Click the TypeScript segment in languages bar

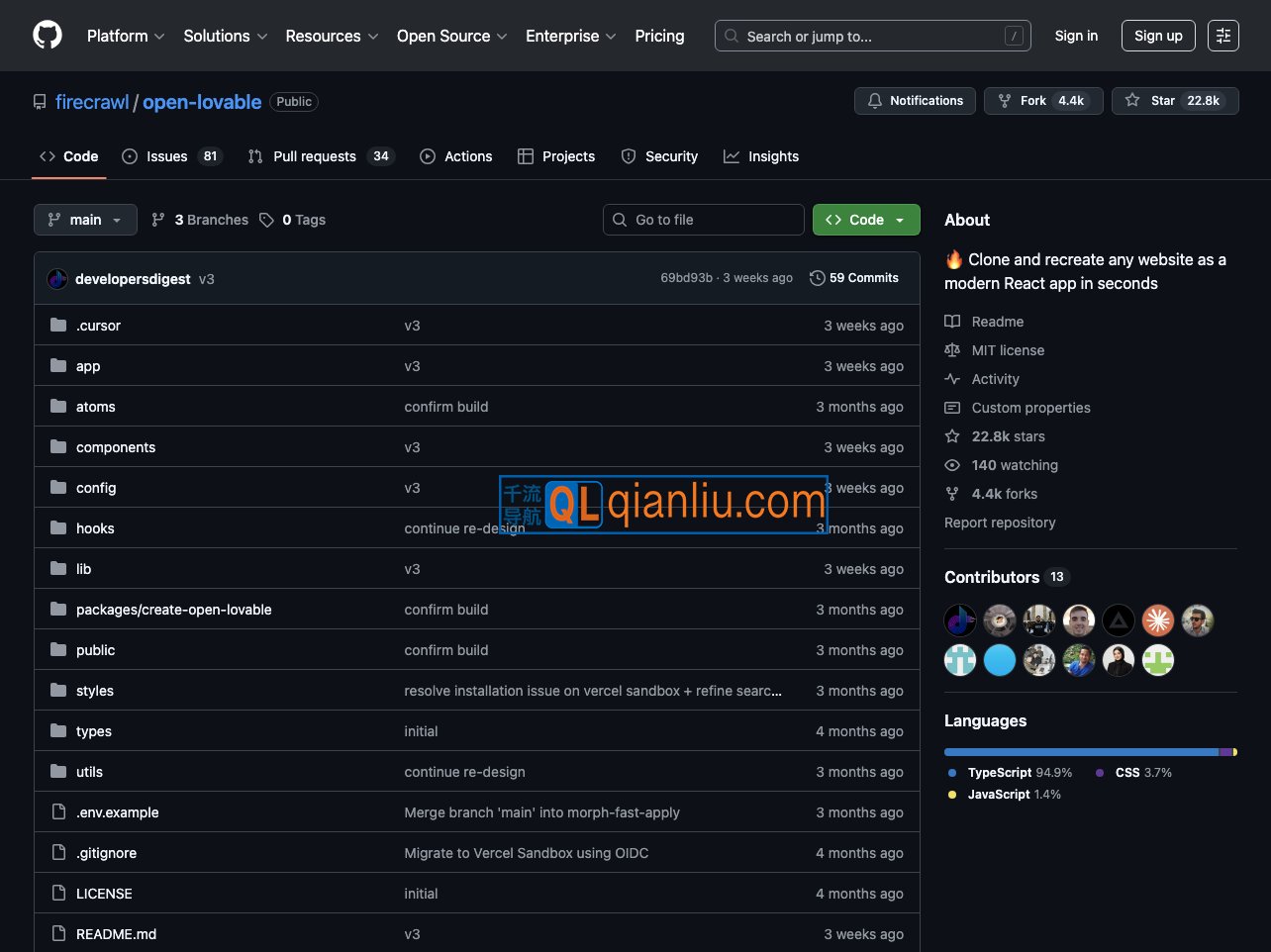pos(1080,752)
